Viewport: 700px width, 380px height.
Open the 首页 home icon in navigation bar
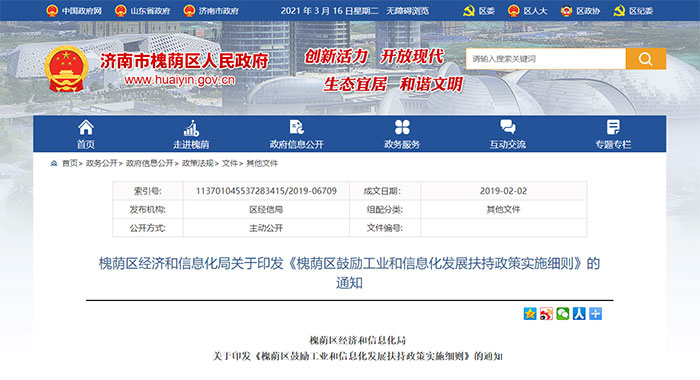[86, 128]
